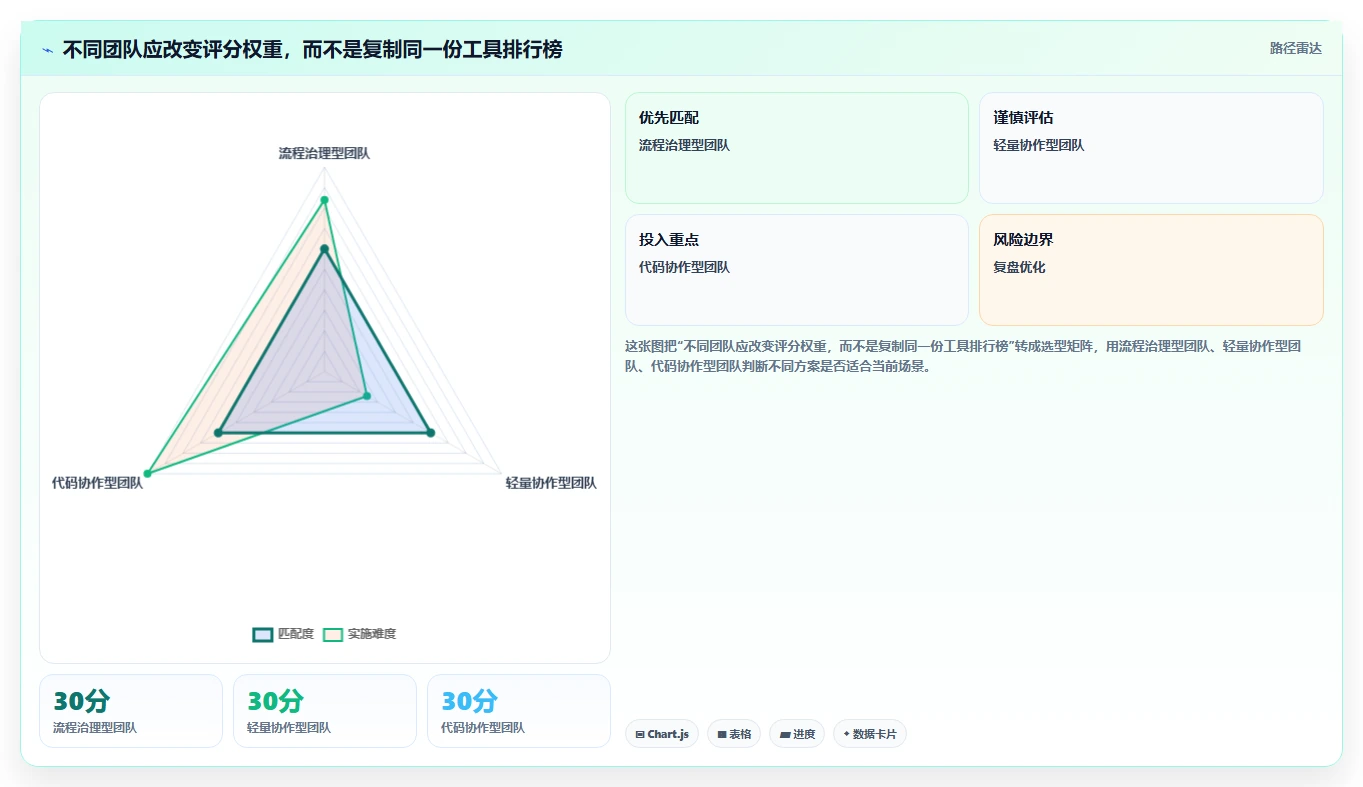Click the 轻量协作型团队 radar axis label
Viewport: 1363px width, 787px height.
[551, 483]
